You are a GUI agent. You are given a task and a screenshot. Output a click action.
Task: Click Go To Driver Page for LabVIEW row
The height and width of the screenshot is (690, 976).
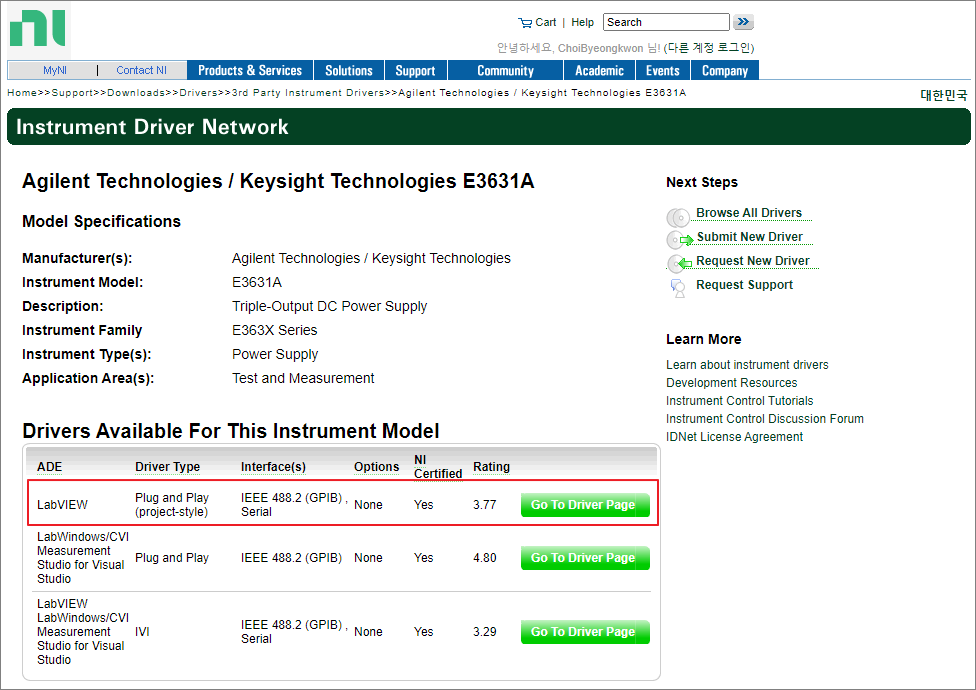(585, 505)
